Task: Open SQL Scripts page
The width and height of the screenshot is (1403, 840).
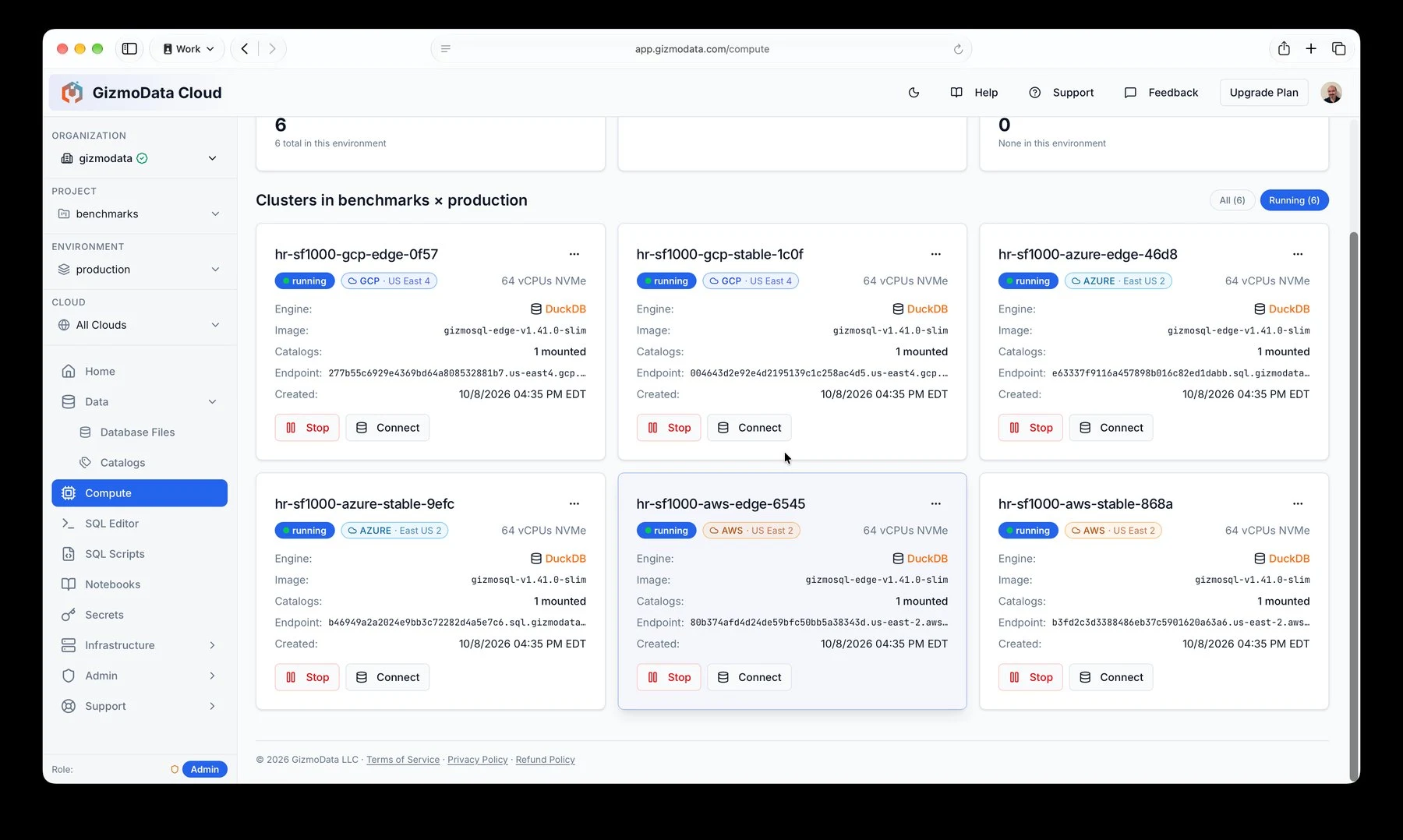Action: pos(140,554)
